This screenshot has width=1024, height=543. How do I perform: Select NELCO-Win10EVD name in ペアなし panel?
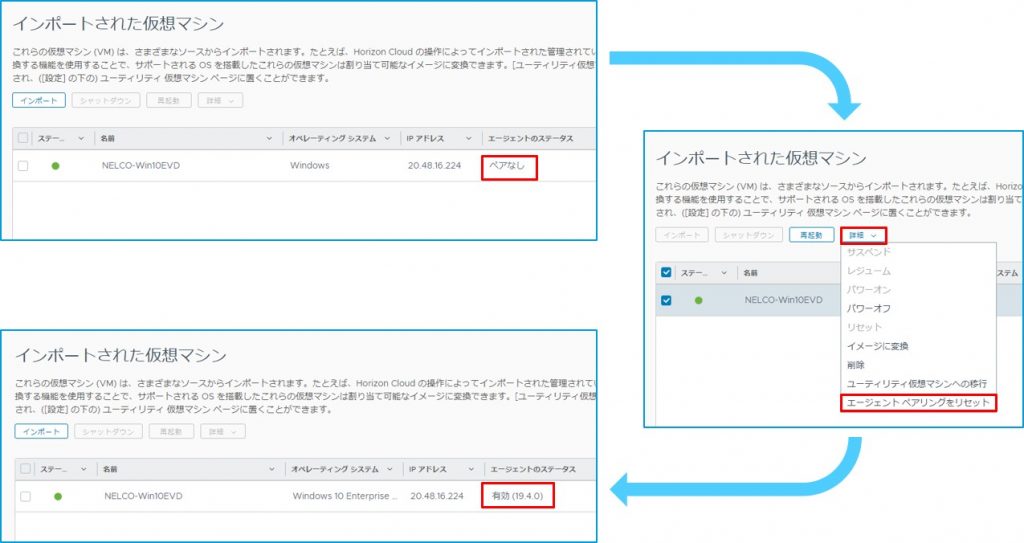(x=140, y=166)
